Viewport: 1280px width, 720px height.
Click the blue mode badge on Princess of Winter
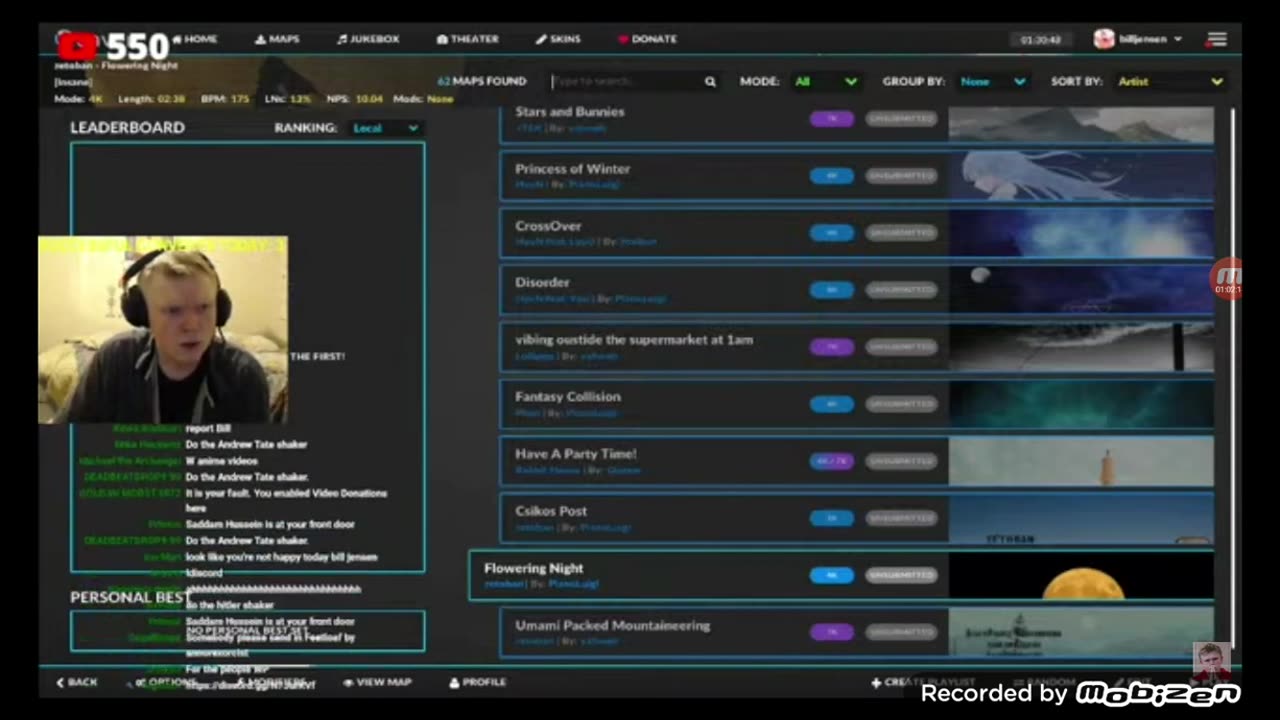[831, 176]
